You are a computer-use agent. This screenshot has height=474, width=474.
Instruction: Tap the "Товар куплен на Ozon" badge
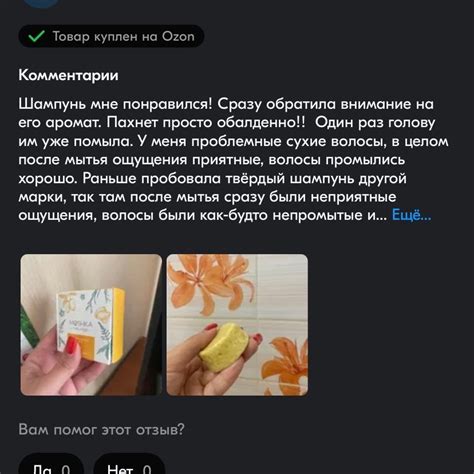(x=111, y=36)
